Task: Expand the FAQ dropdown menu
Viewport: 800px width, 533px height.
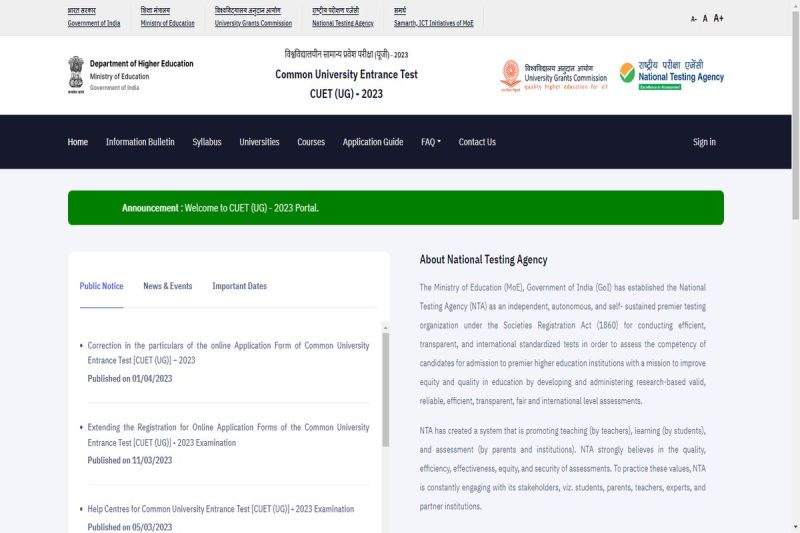Action: [x=430, y=142]
